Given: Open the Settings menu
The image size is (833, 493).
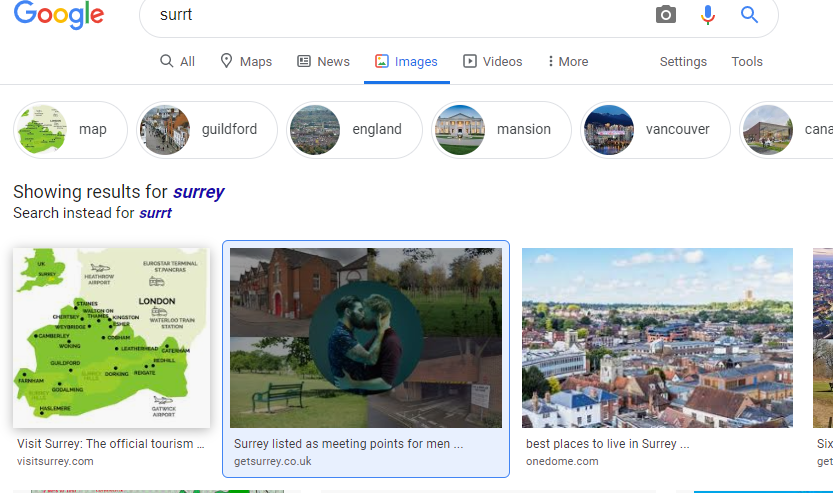Looking at the screenshot, I should (x=683, y=62).
